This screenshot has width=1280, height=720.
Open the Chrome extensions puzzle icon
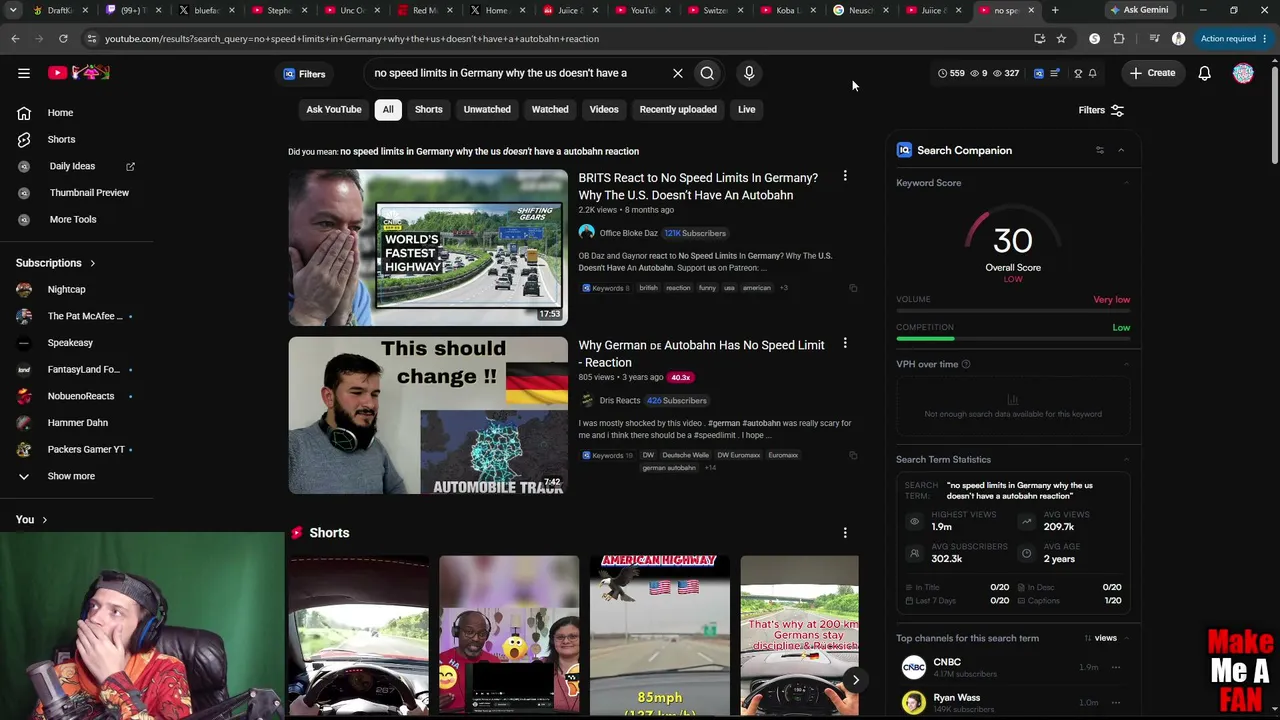(1119, 38)
